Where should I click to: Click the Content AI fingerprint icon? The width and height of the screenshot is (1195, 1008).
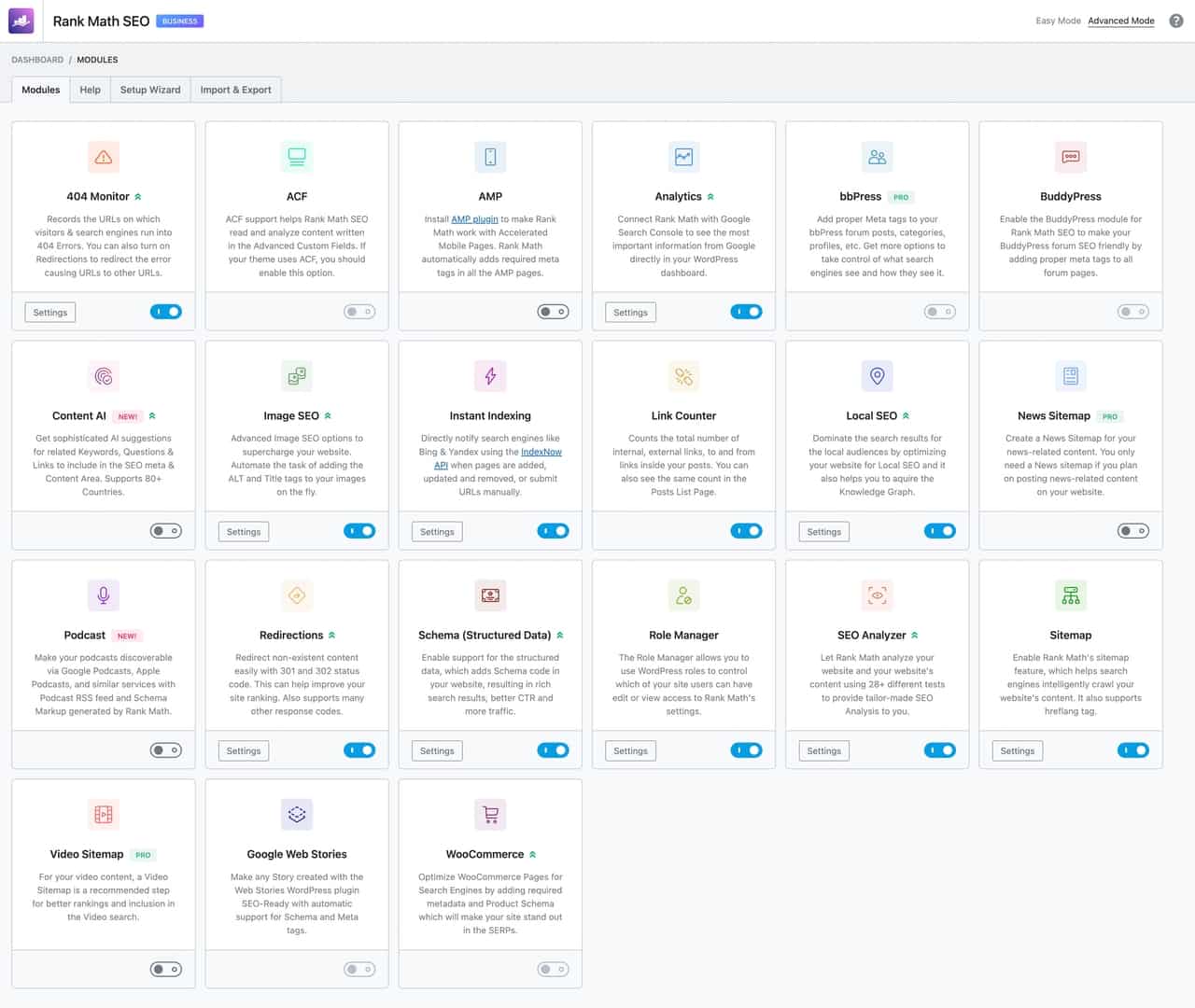click(x=104, y=376)
